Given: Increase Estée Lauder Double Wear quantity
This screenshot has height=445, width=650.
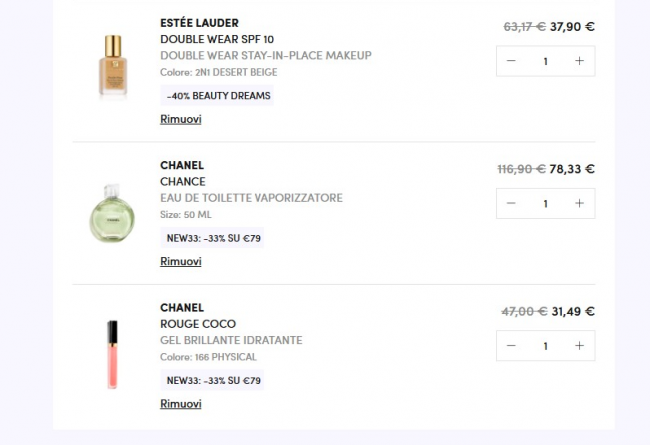Looking at the screenshot, I should [579, 61].
